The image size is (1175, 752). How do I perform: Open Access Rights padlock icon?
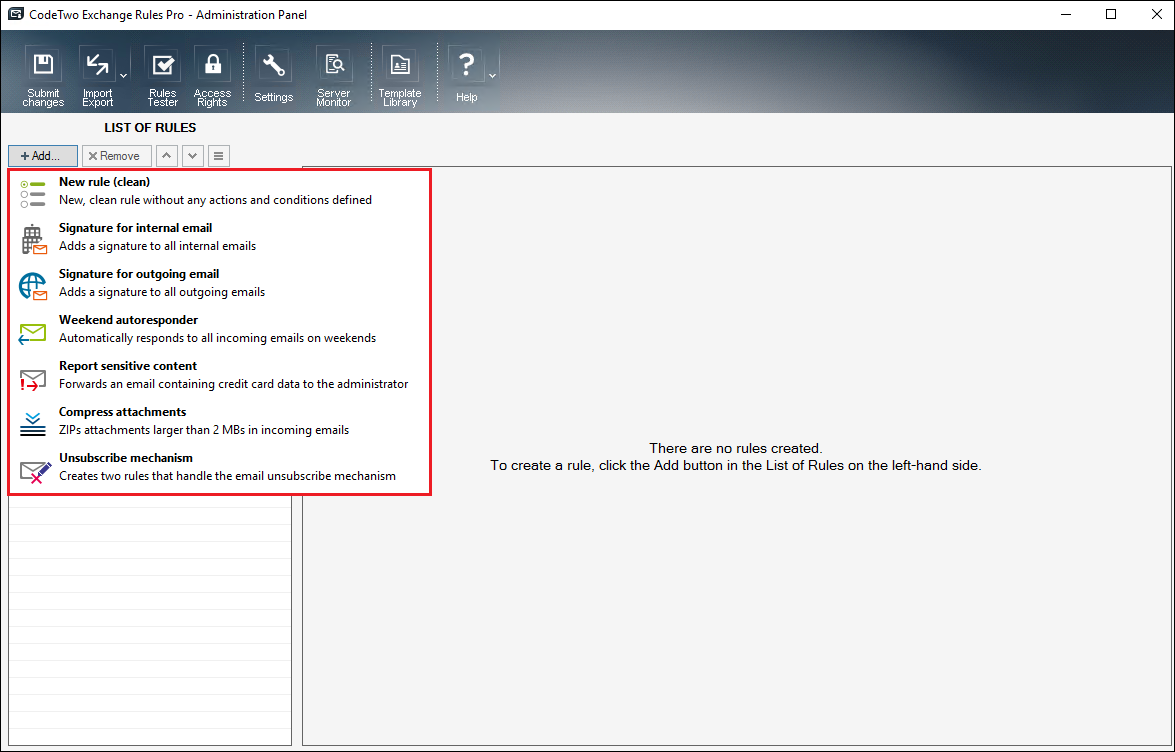coord(212,66)
